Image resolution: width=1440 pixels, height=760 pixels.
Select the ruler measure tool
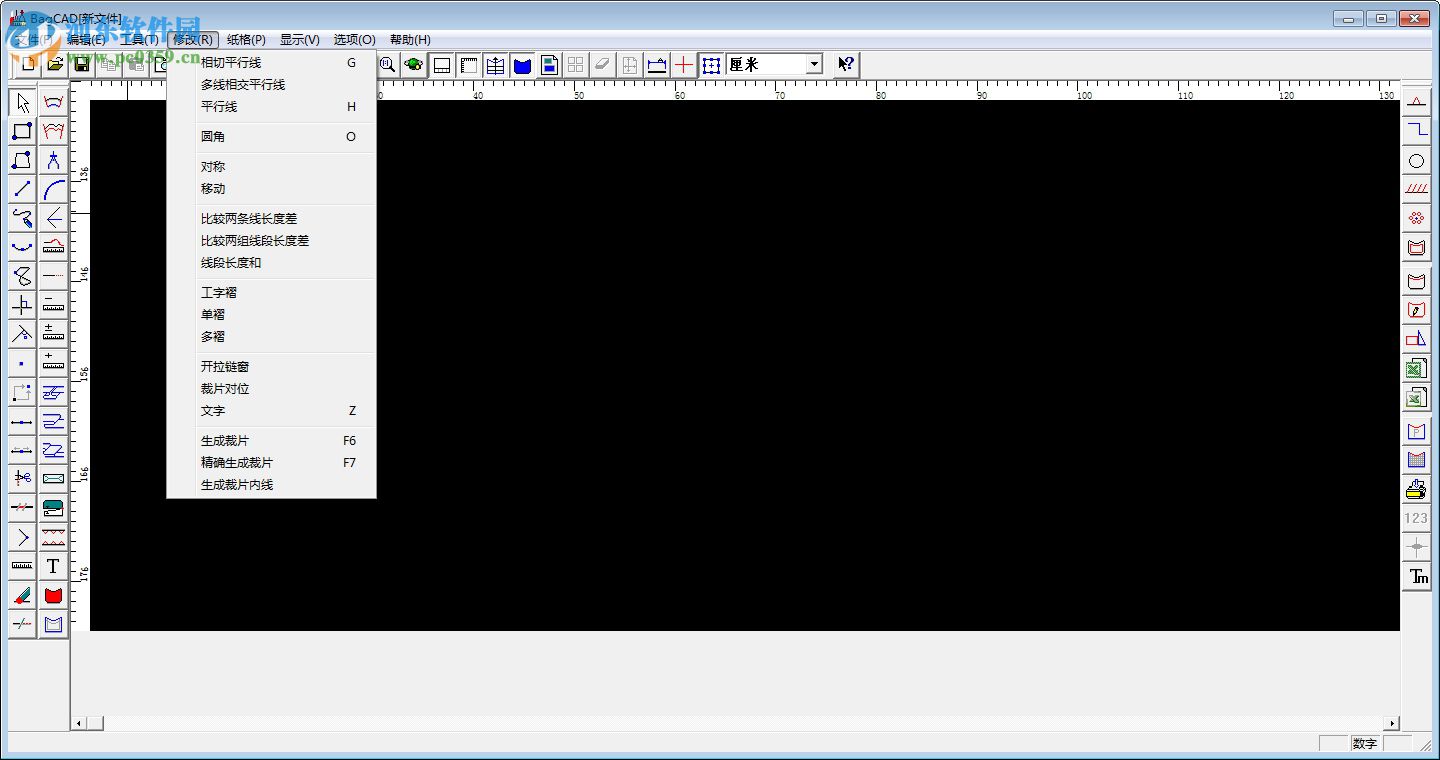[22, 566]
